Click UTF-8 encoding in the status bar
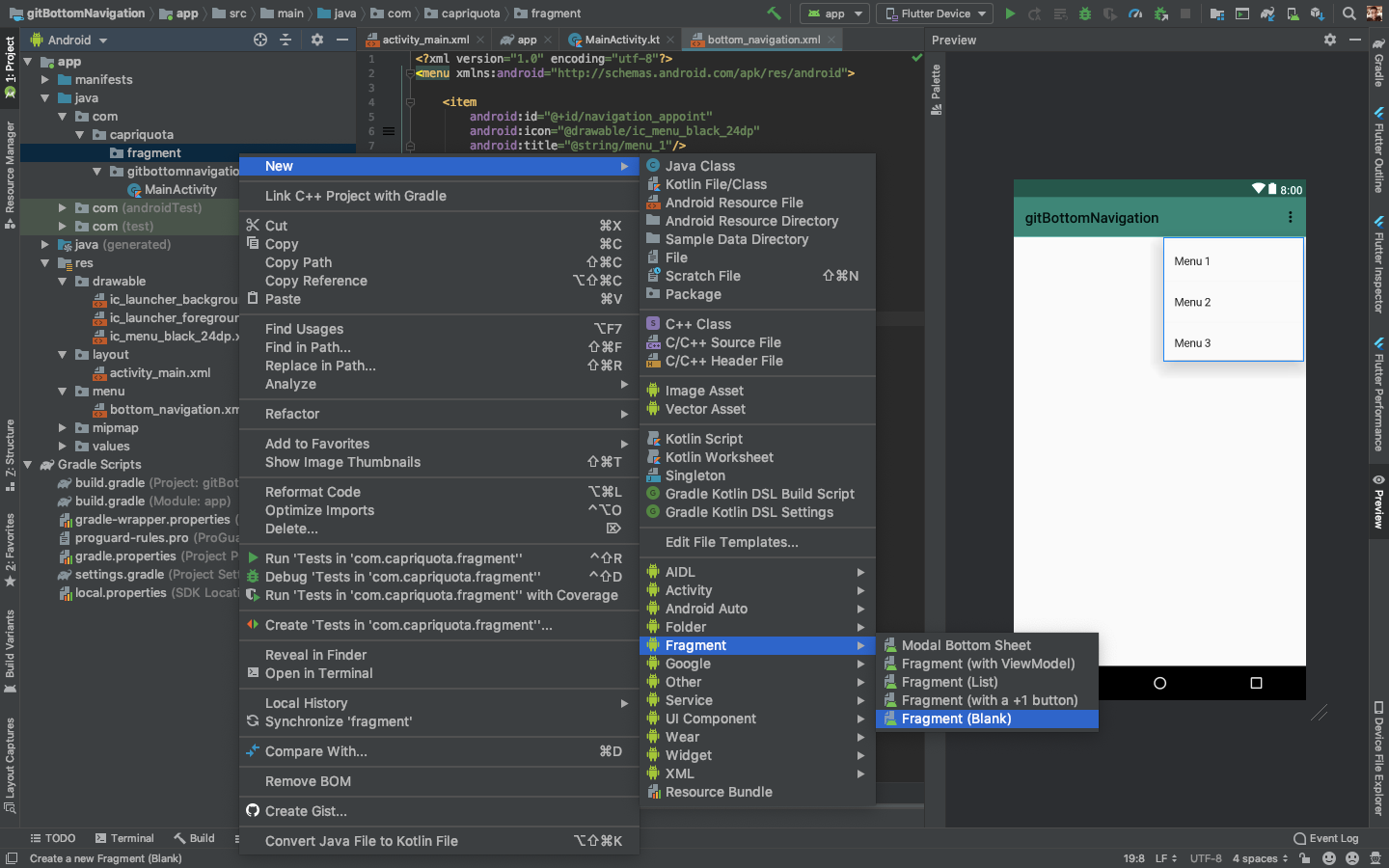The width and height of the screenshot is (1389, 868). [x=1205, y=857]
